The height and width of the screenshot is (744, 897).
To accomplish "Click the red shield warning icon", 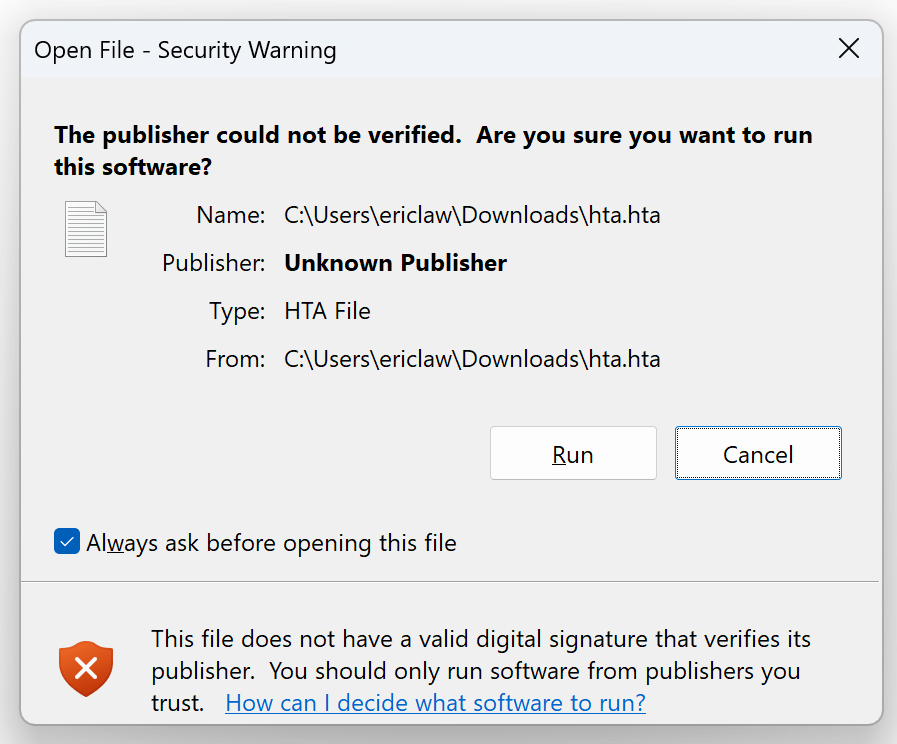I will pos(86,669).
